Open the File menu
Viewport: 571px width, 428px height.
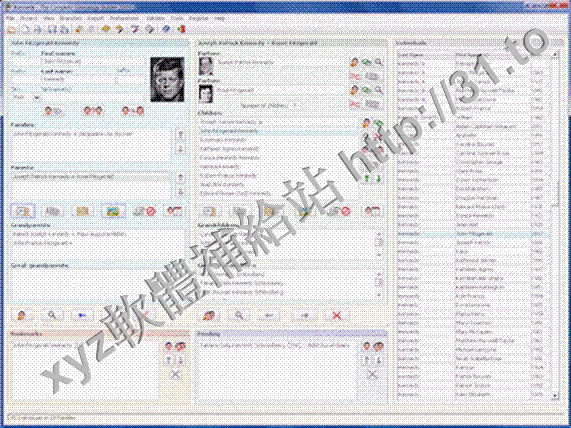[x=10, y=18]
